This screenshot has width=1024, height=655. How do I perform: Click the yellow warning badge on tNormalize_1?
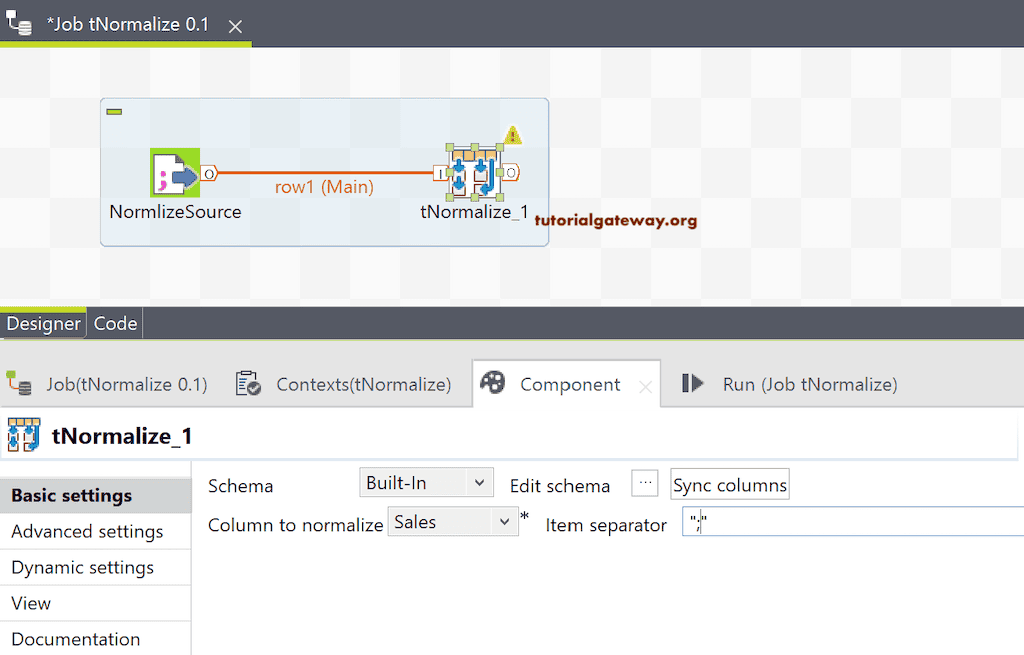(x=512, y=135)
